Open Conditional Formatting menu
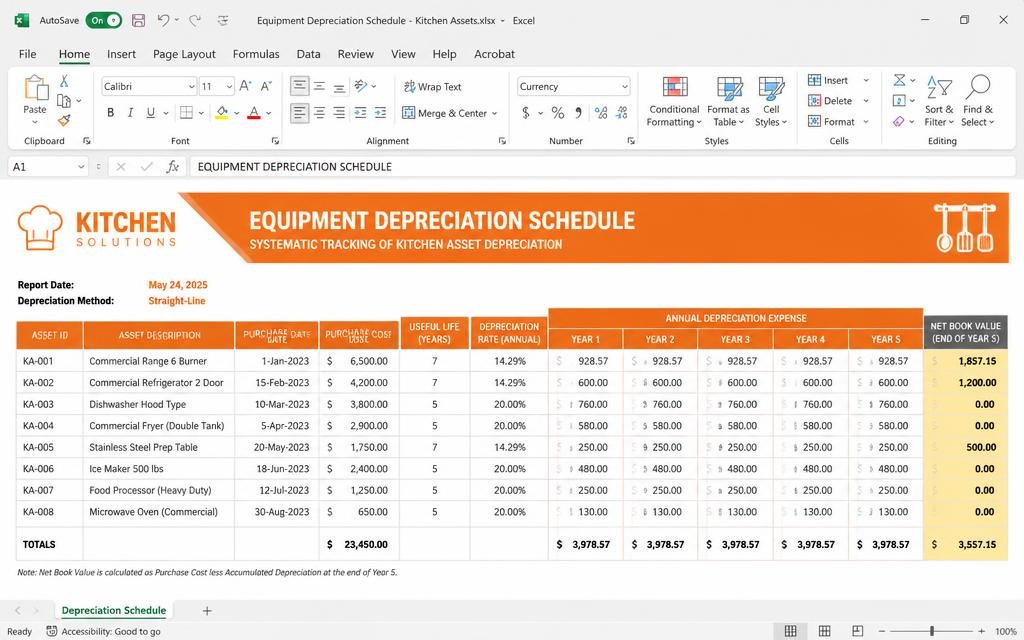This screenshot has width=1024, height=640. point(674,101)
